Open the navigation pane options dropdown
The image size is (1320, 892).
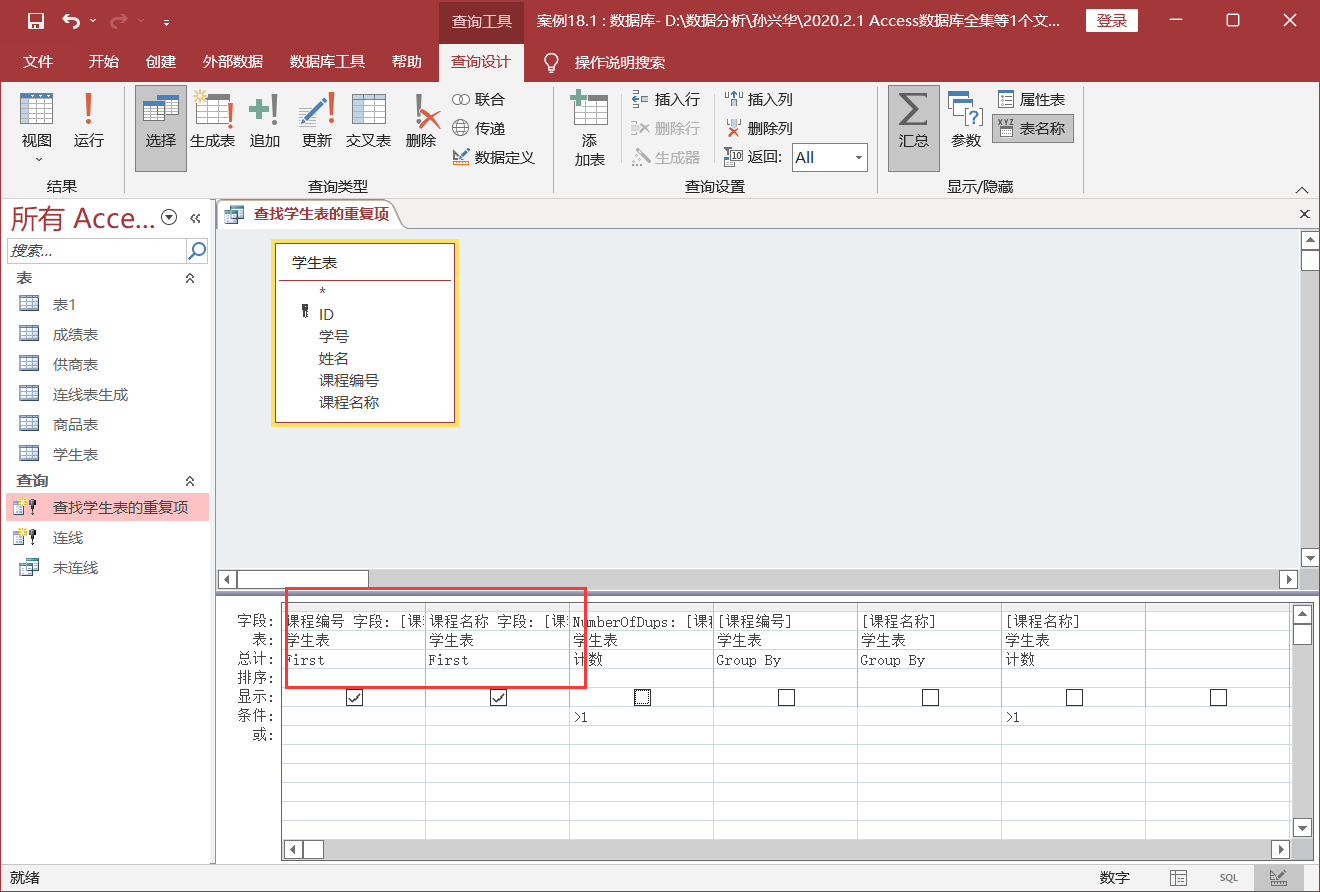(169, 217)
